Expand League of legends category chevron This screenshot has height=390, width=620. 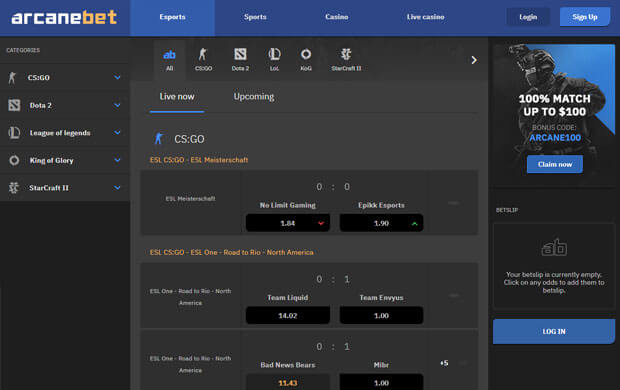117,133
